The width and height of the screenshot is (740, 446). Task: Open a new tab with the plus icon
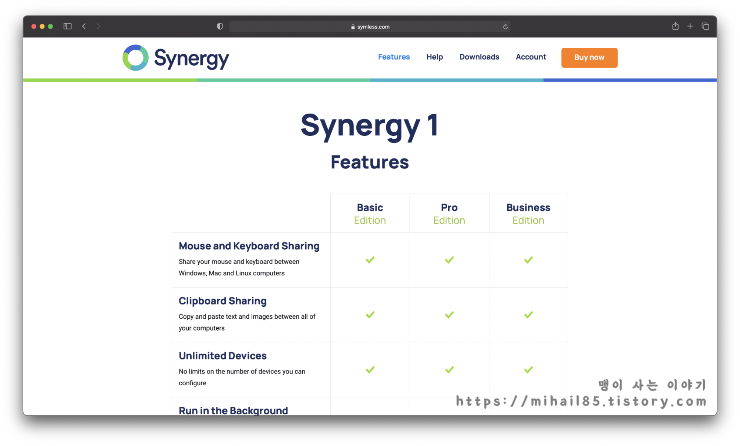[690, 26]
